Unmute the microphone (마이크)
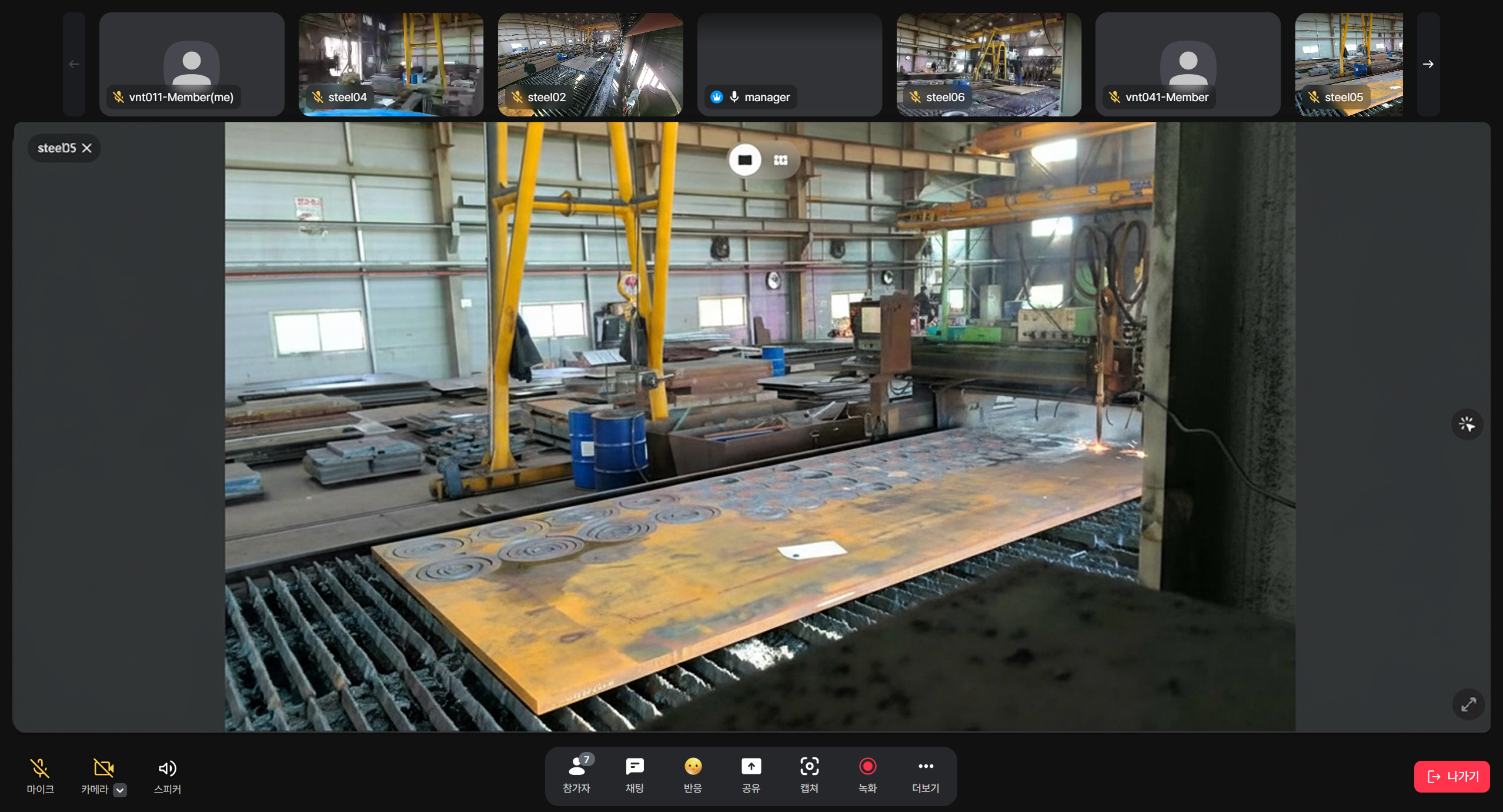This screenshot has height=812, width=1503. 40,775
